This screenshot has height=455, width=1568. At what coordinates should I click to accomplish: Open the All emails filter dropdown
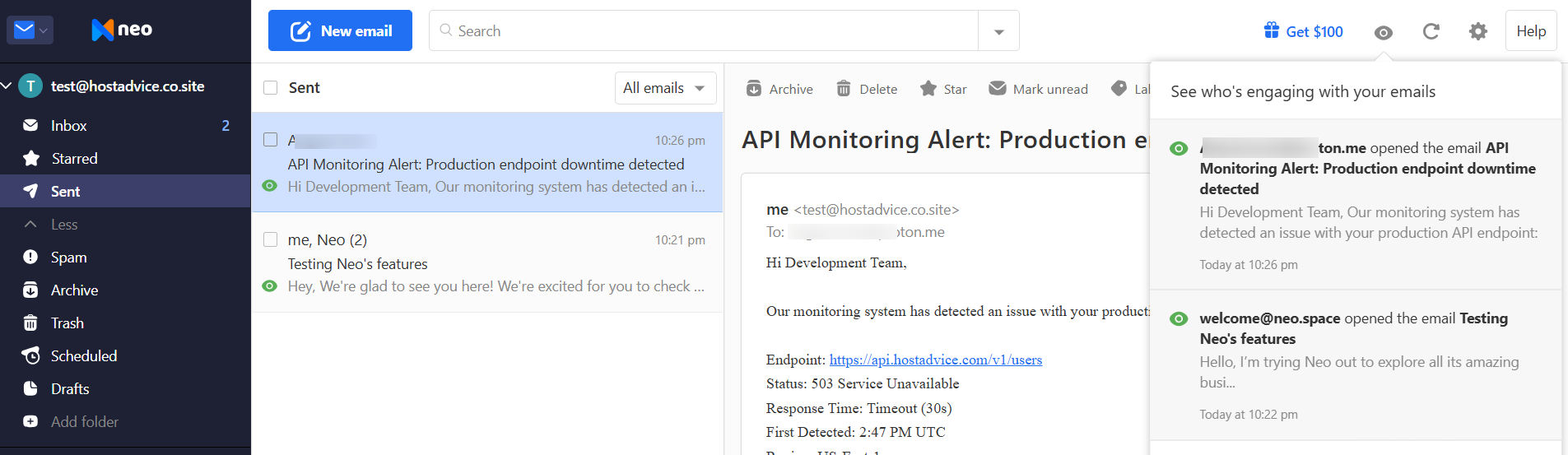pos(665,88)
